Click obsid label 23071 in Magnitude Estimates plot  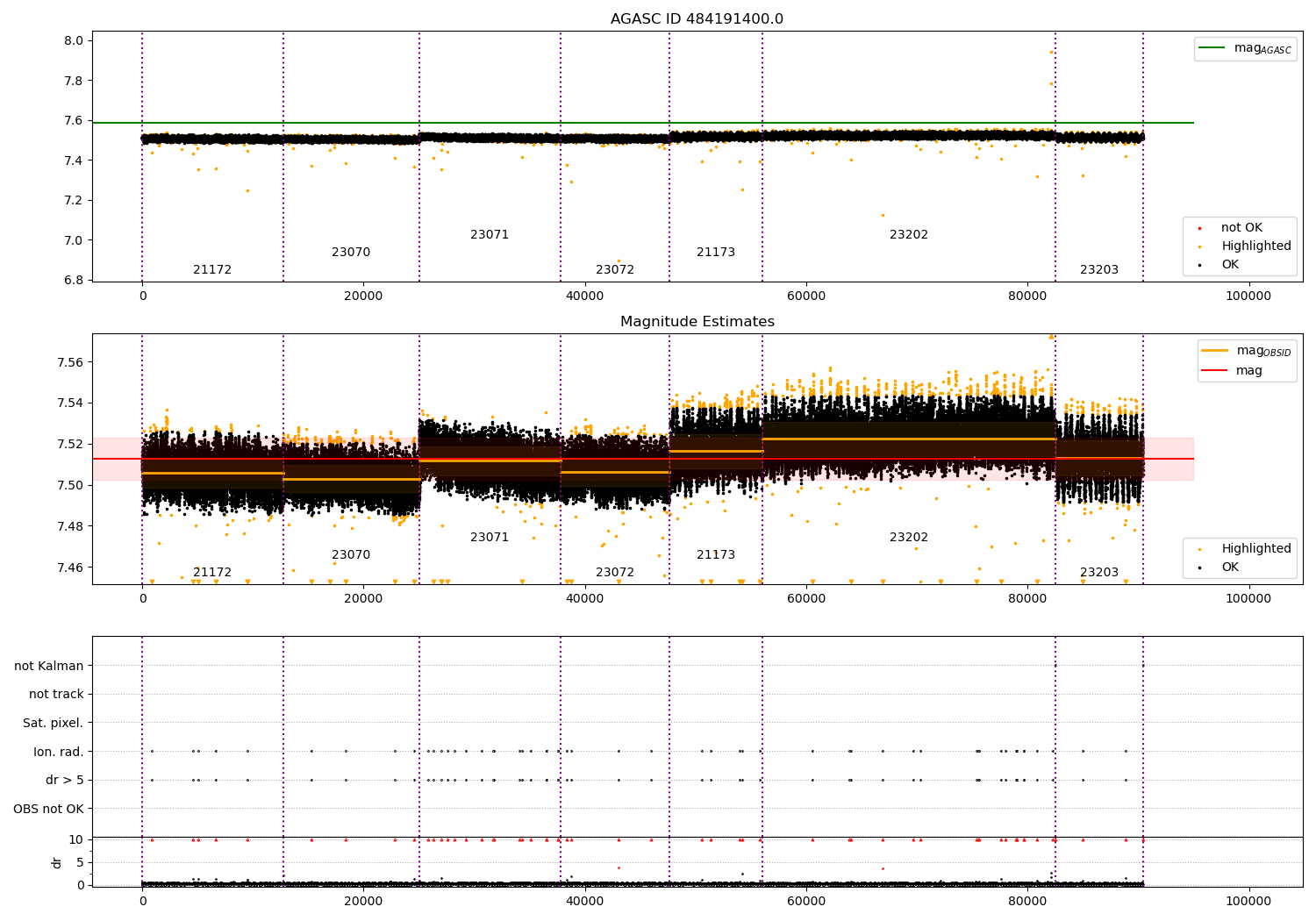(x=490, y=538)
